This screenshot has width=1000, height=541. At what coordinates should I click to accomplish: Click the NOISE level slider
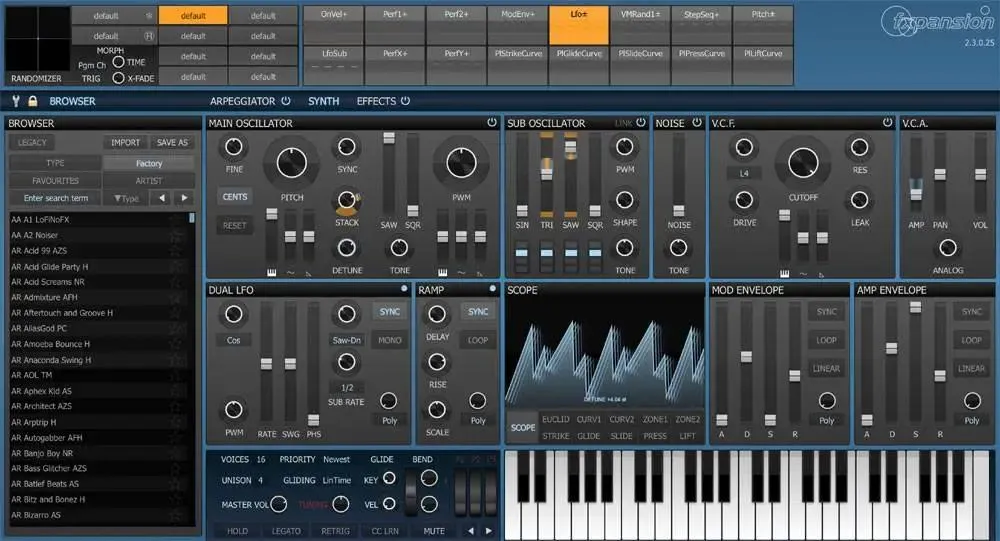[679, 210]
